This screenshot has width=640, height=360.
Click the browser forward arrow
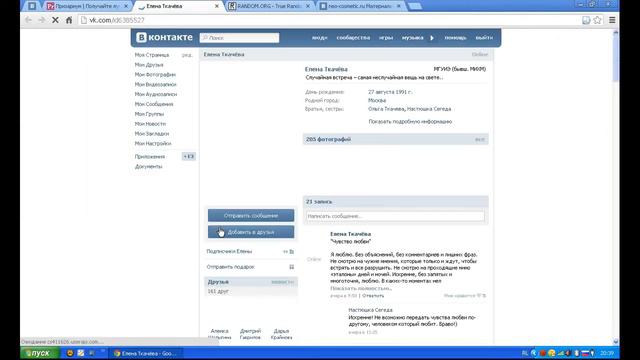(x=42, y=20)
